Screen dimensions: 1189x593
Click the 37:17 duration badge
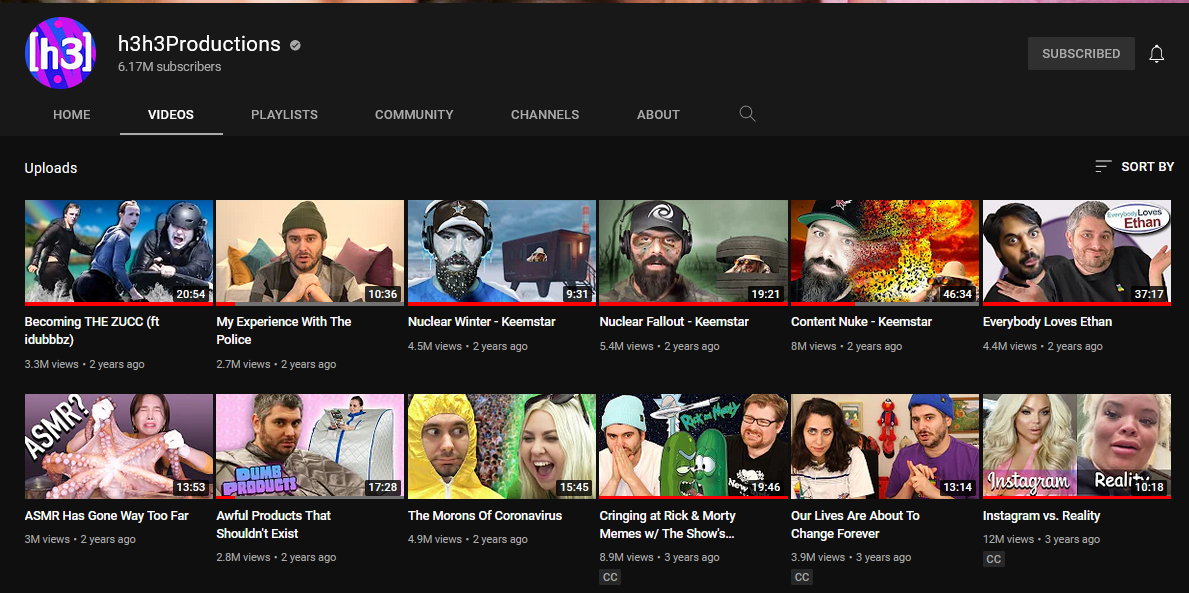tap(1149, 293)
